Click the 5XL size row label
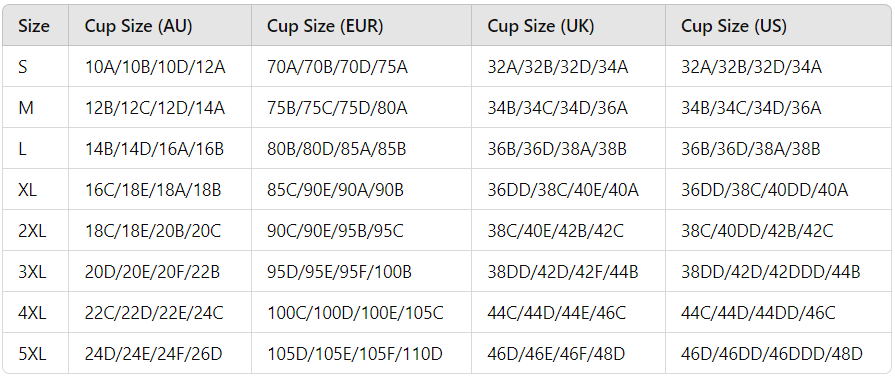 [35, 354]
